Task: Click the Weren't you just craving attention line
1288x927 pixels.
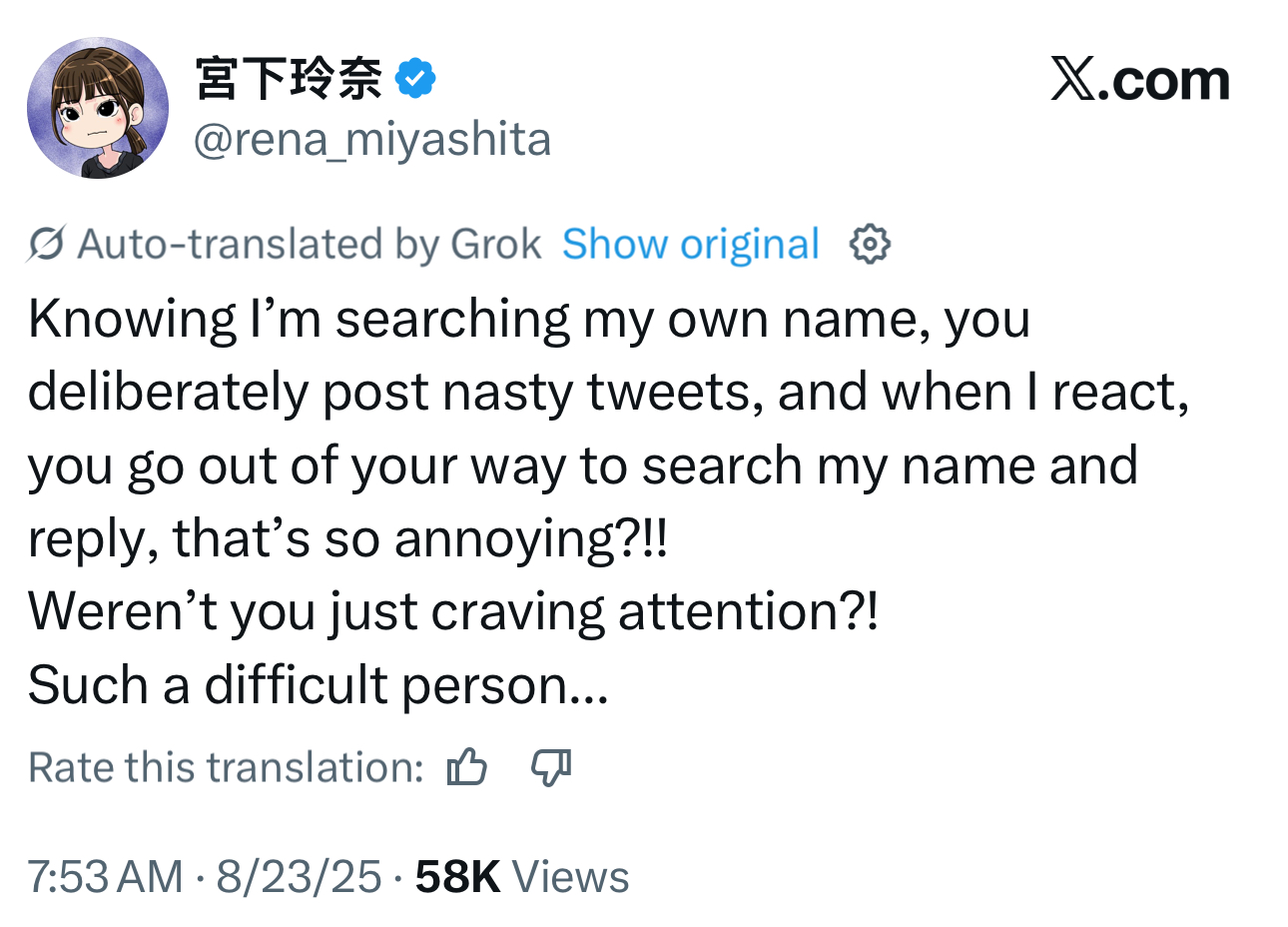Action: click(x=453, y=611)
